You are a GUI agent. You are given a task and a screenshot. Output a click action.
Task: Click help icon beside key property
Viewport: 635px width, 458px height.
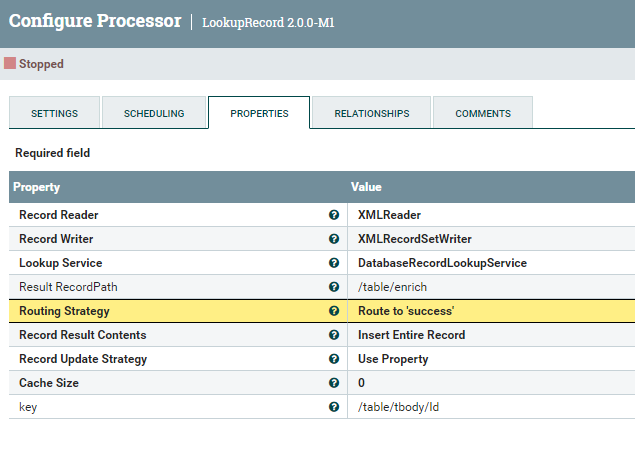click(334, 407)
